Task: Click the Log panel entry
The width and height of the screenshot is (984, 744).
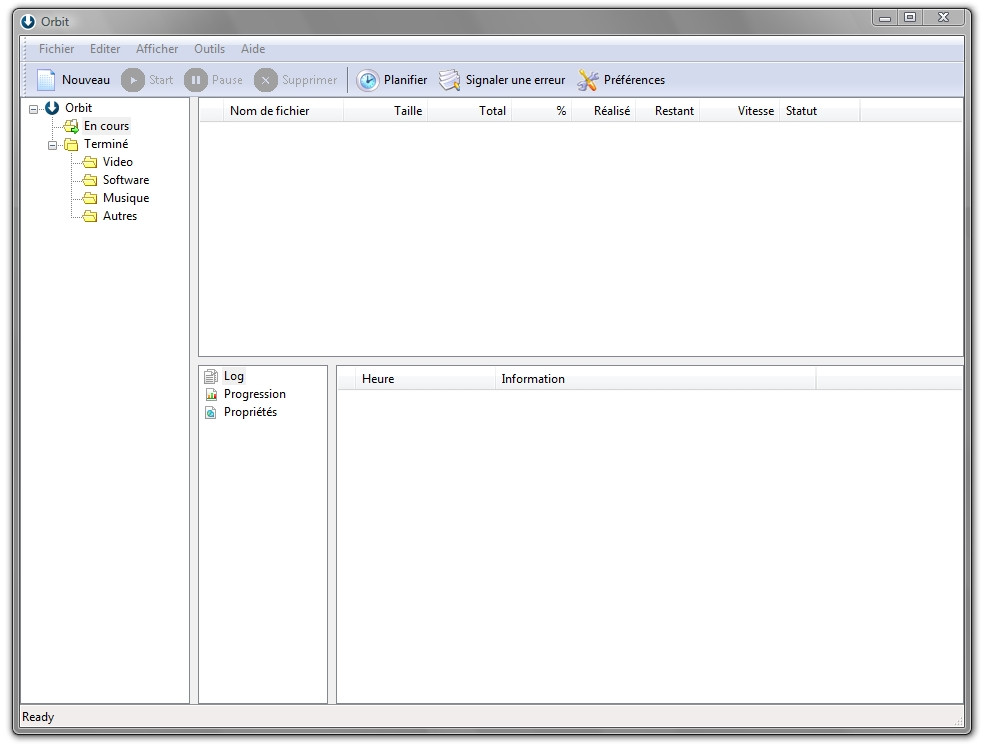Action: click(x=233, y=376)
